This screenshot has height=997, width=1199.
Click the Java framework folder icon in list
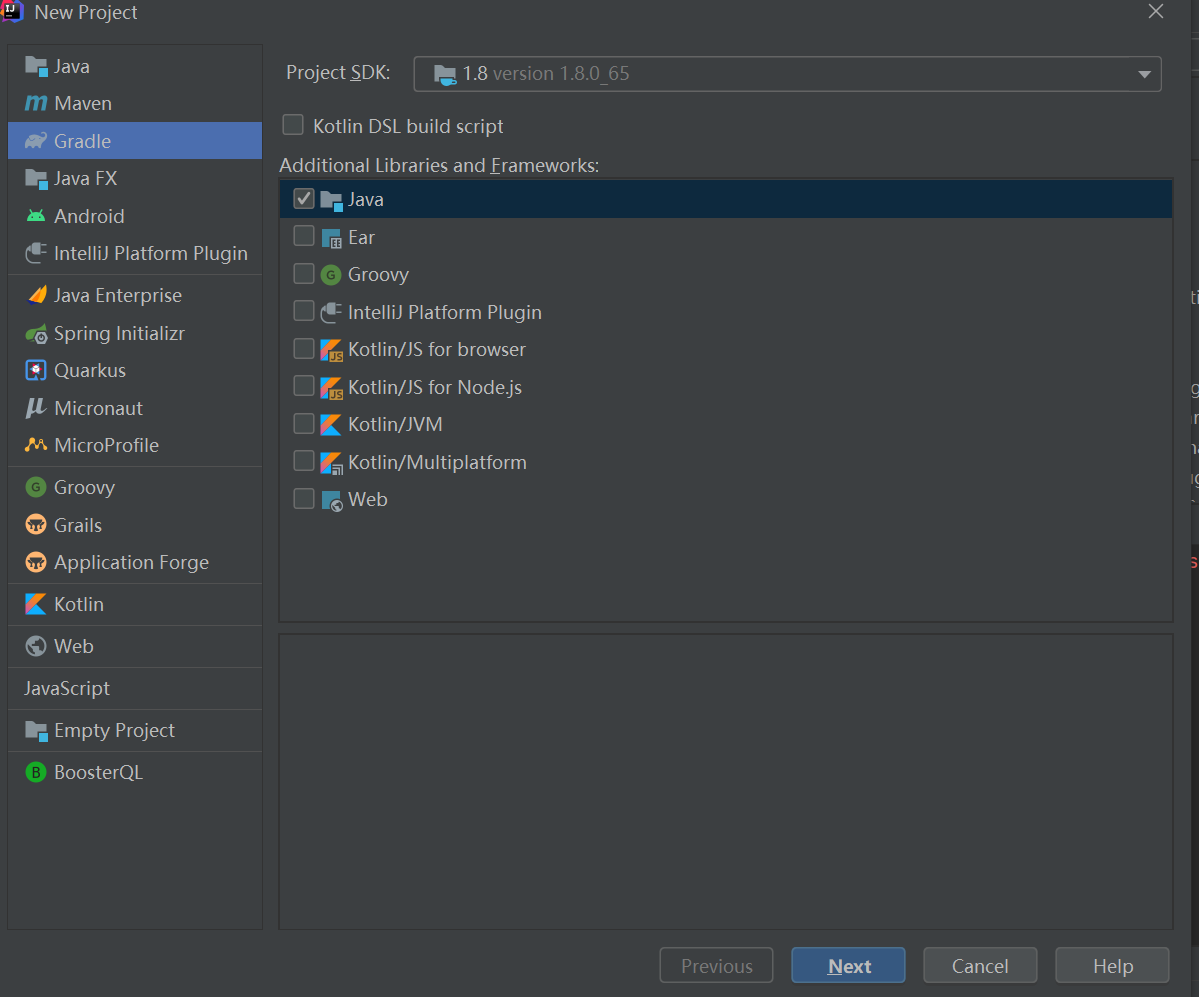(331, 200)
